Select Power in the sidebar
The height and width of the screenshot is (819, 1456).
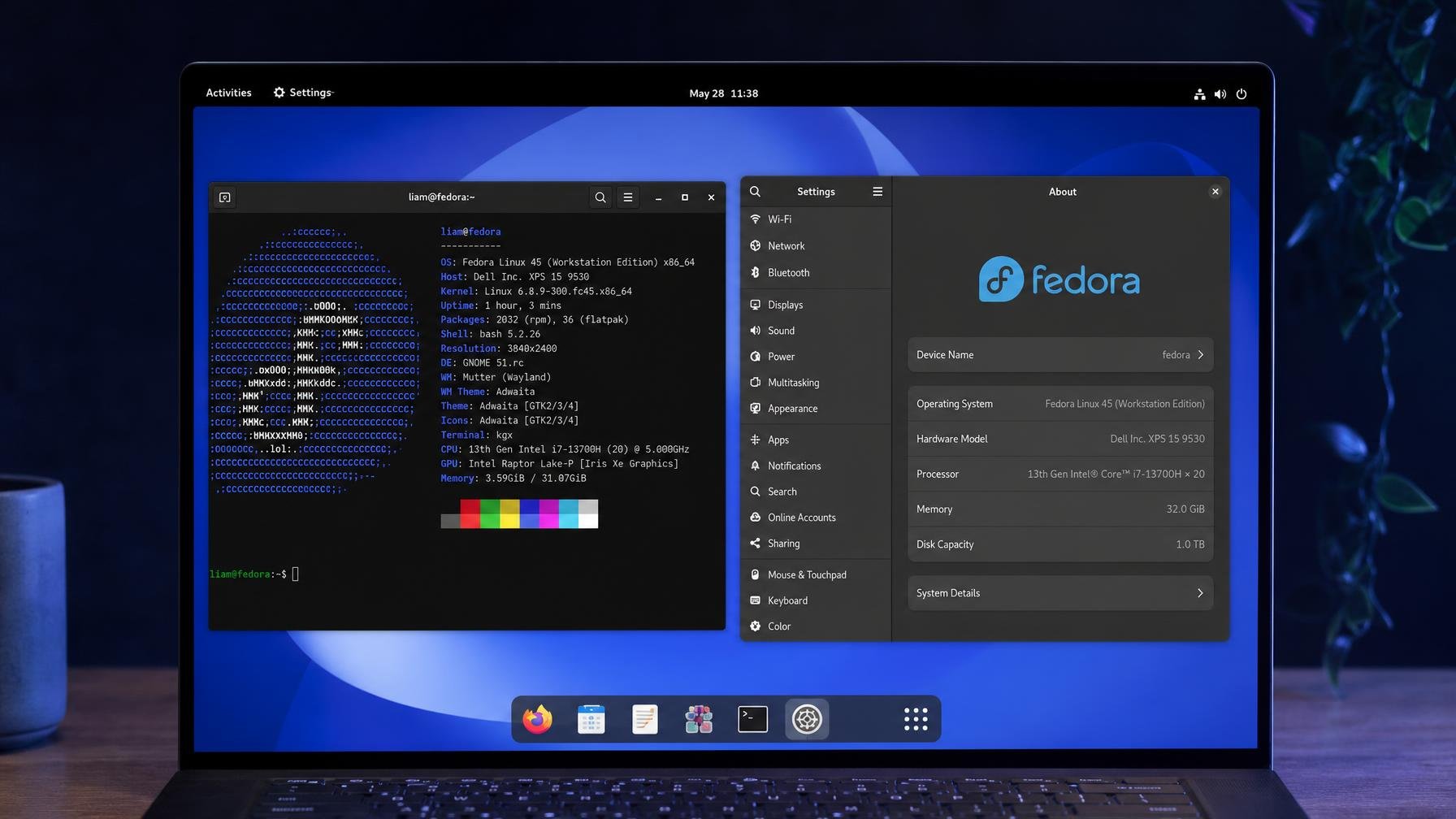[816, 357]
